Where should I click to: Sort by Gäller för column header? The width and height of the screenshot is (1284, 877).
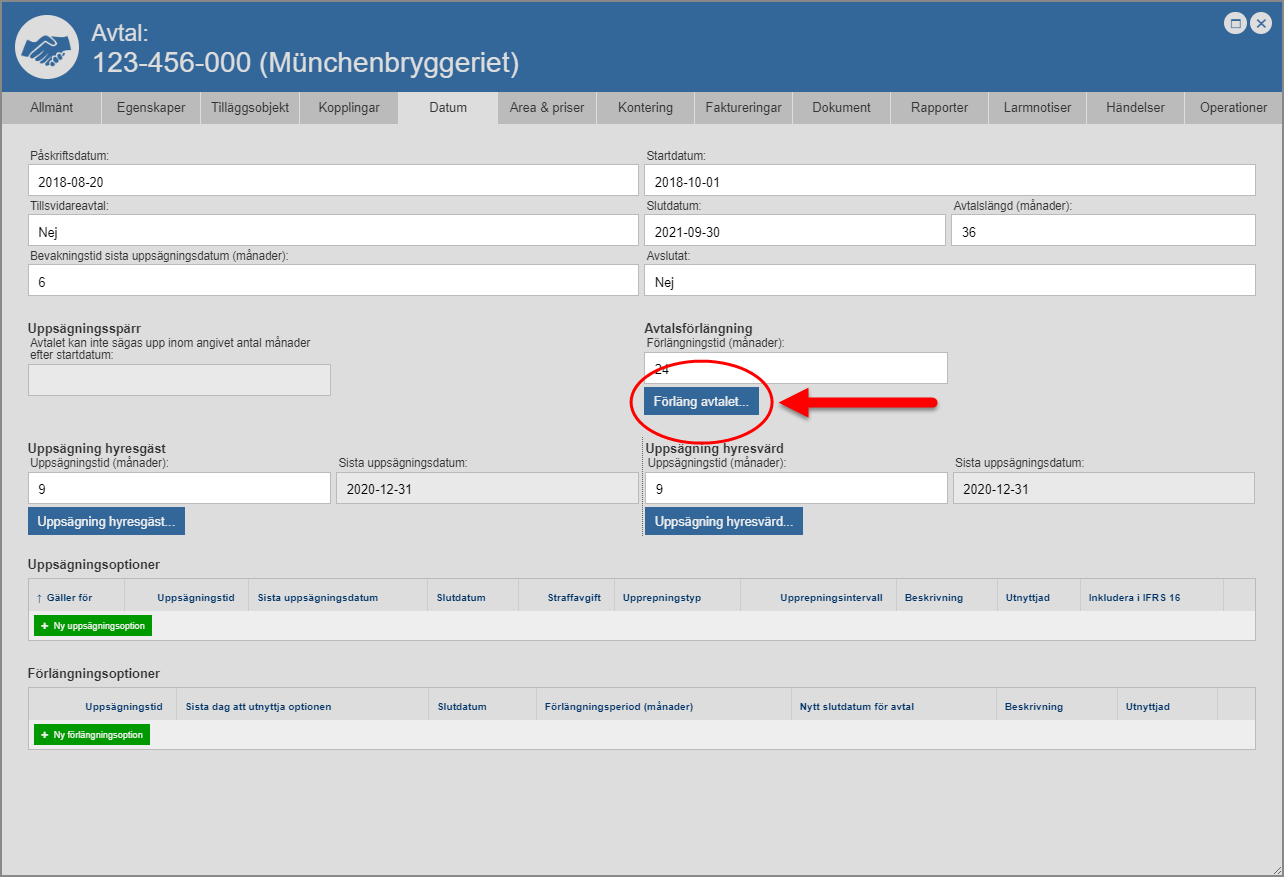point(69,598)
